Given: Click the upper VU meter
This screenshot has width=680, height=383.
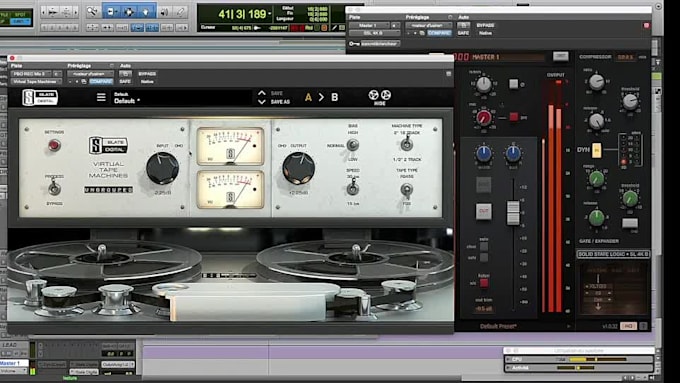Looking at the screenshot, I should (x=230, y=146).
